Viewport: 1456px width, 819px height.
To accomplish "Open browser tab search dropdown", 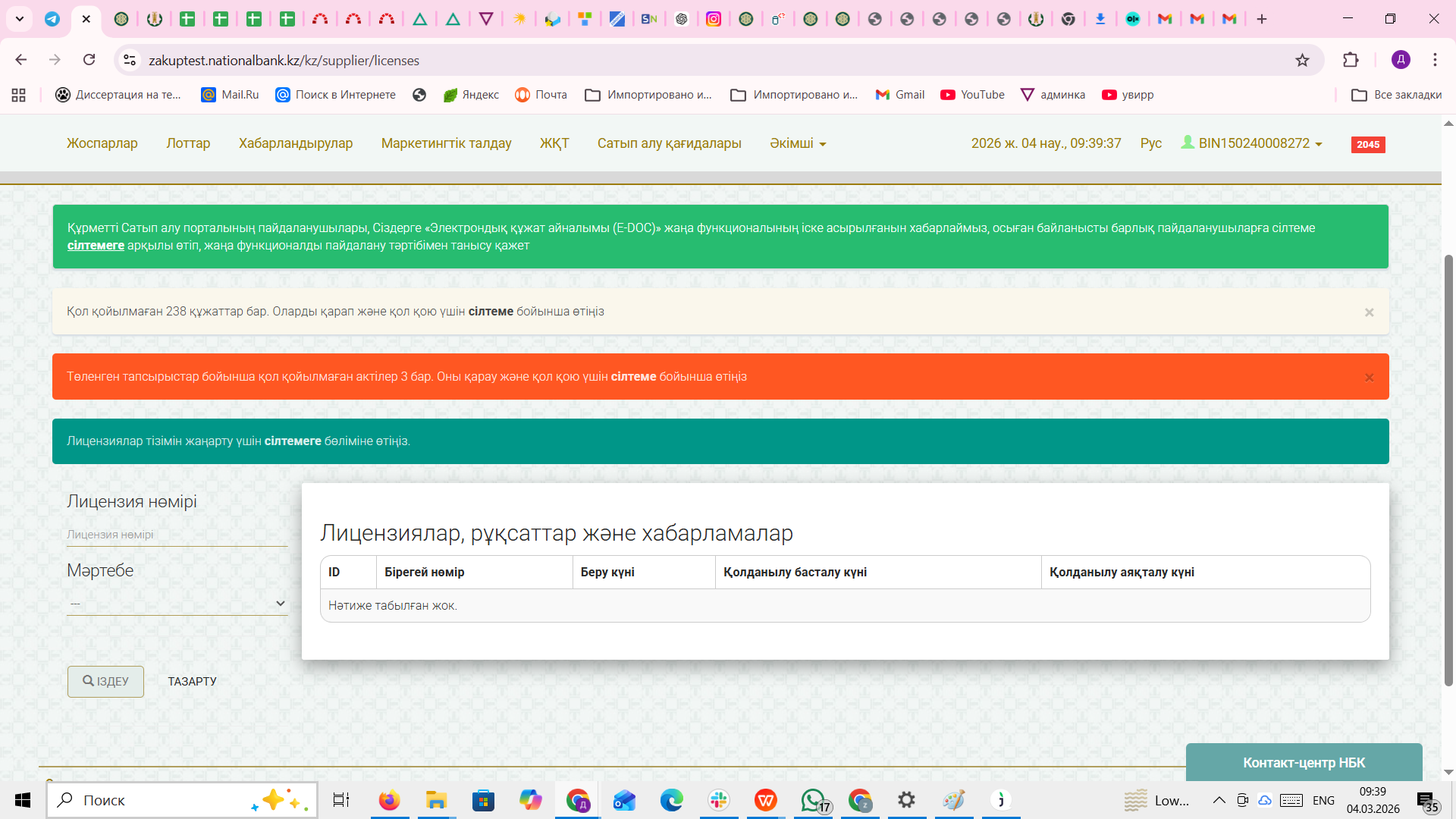I will tap(20, 19).
